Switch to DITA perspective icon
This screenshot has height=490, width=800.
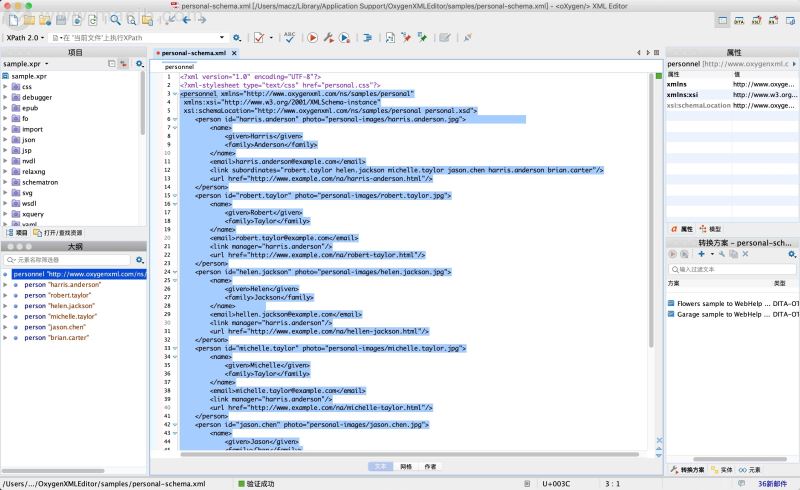click(x=739, y=20)
